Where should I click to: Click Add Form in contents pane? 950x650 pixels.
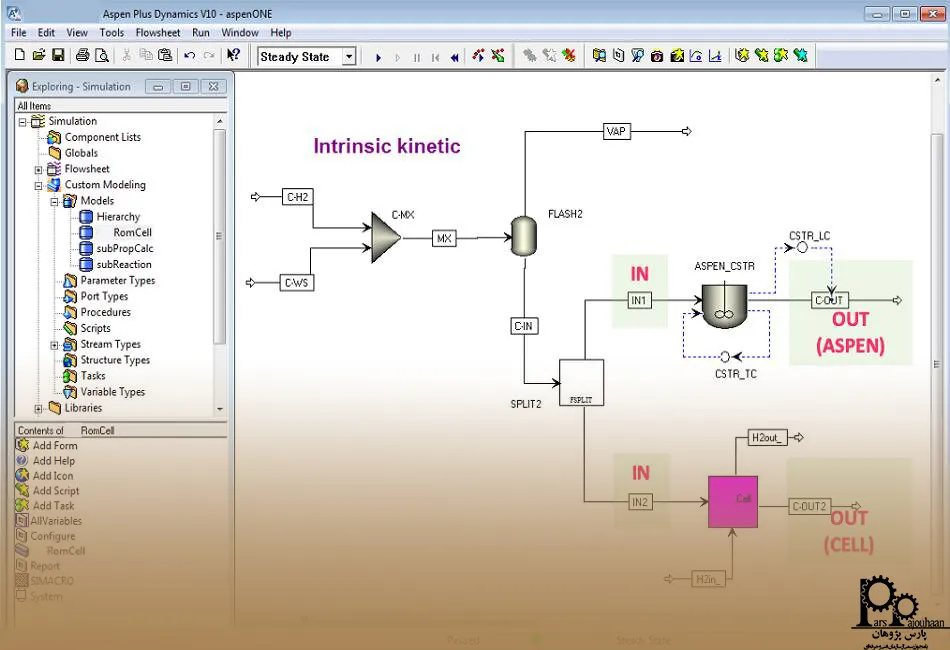click(x=54, y=446)
